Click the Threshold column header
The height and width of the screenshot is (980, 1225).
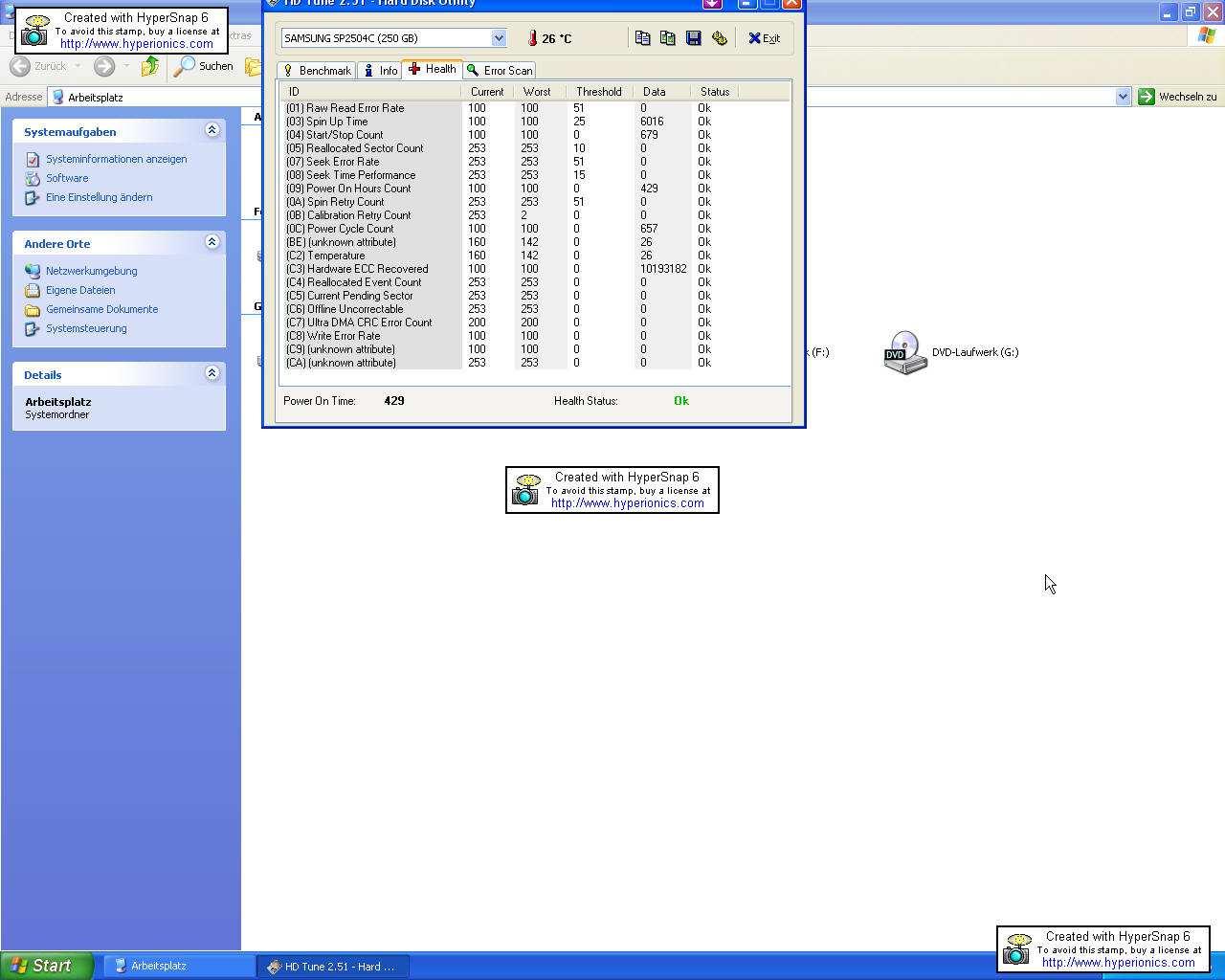(598, 92)
